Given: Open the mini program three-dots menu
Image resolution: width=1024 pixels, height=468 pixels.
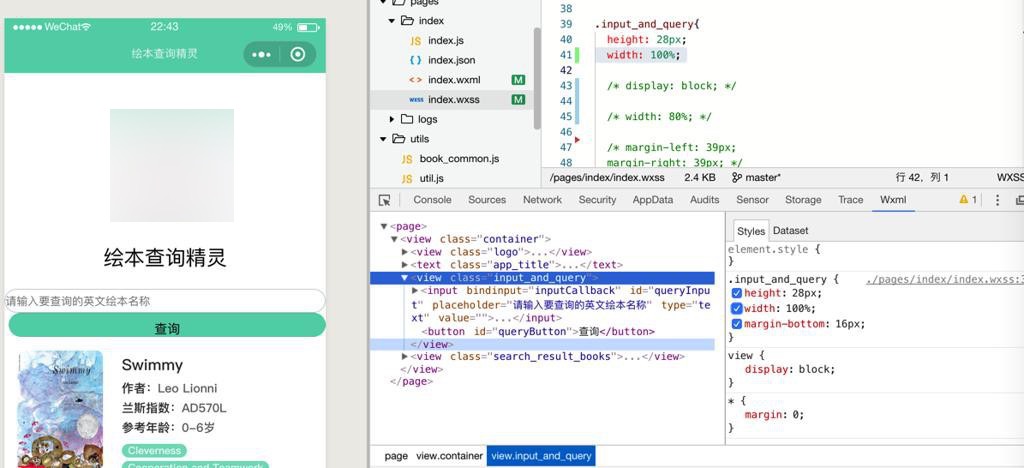Looking at the screenshot, I should coord(261,55).
